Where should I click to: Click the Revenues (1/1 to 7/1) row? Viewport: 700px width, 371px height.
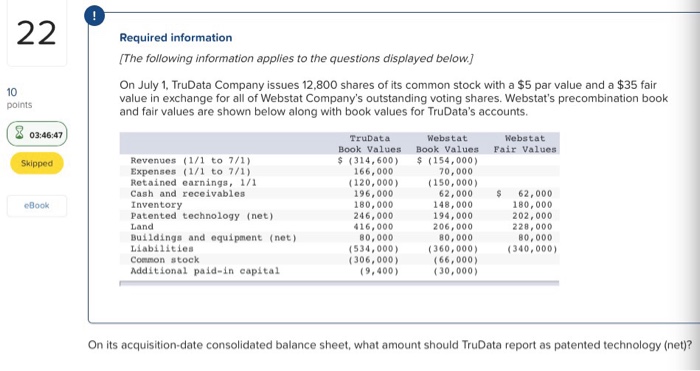point(339,160)
